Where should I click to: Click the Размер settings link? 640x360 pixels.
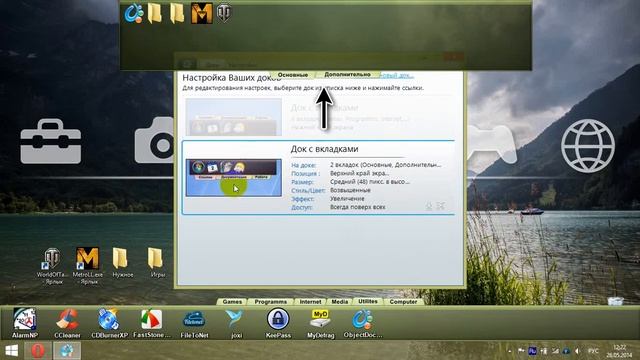tap(302, 182)
